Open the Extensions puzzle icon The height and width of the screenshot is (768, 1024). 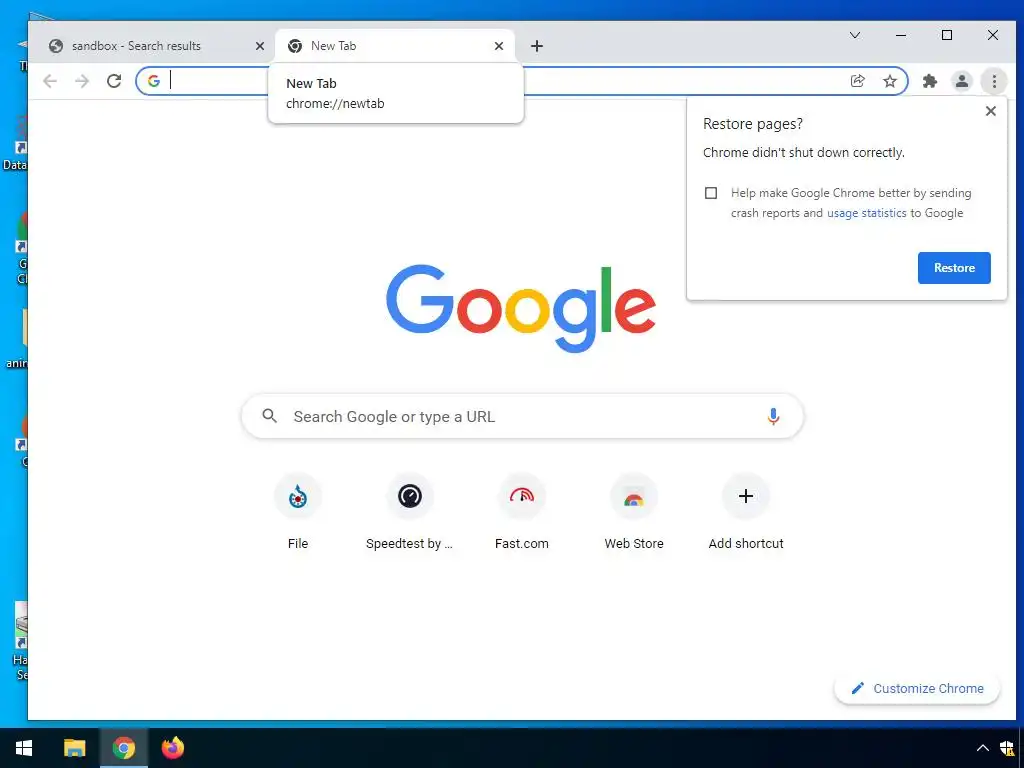[x=929, y=81]
